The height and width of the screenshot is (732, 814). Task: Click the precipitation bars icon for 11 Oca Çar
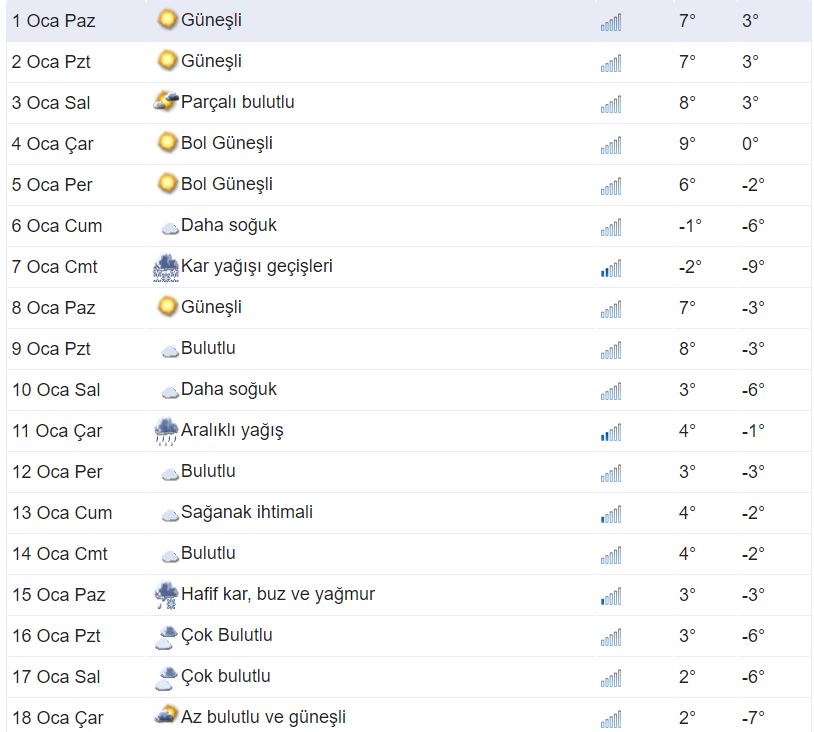610,432
